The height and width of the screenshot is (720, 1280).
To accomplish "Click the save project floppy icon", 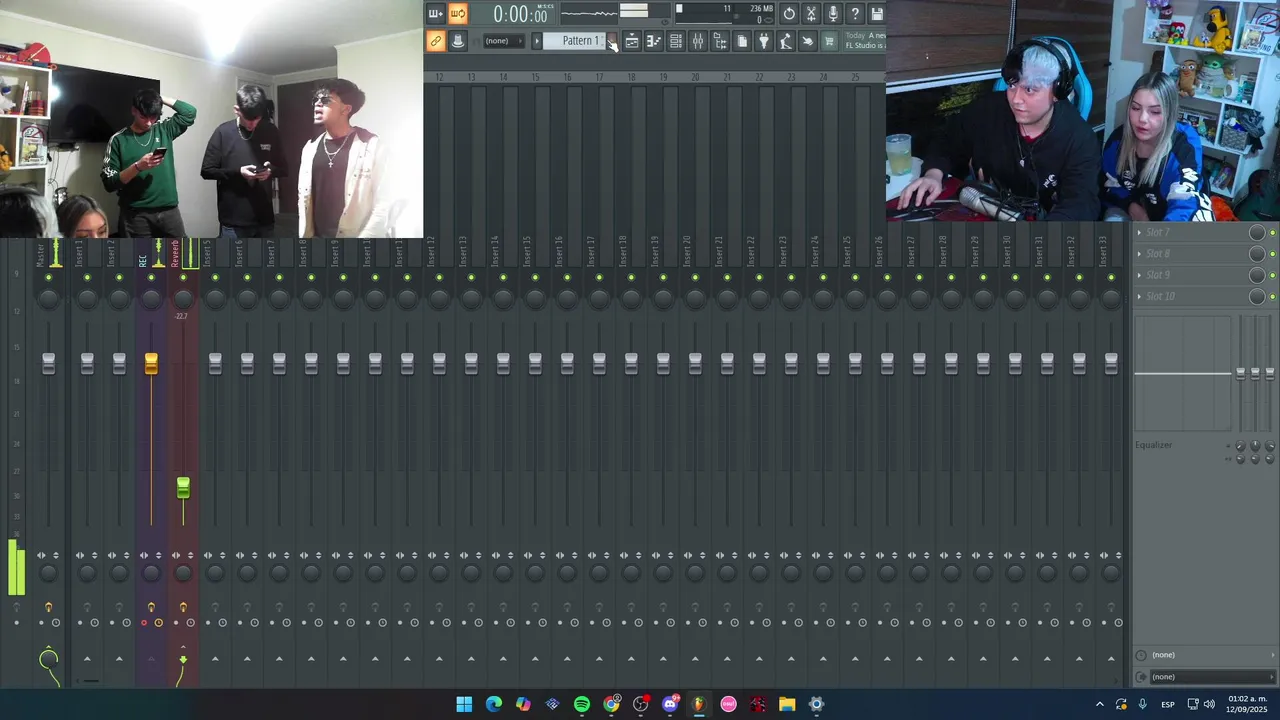I will [877, 14].
